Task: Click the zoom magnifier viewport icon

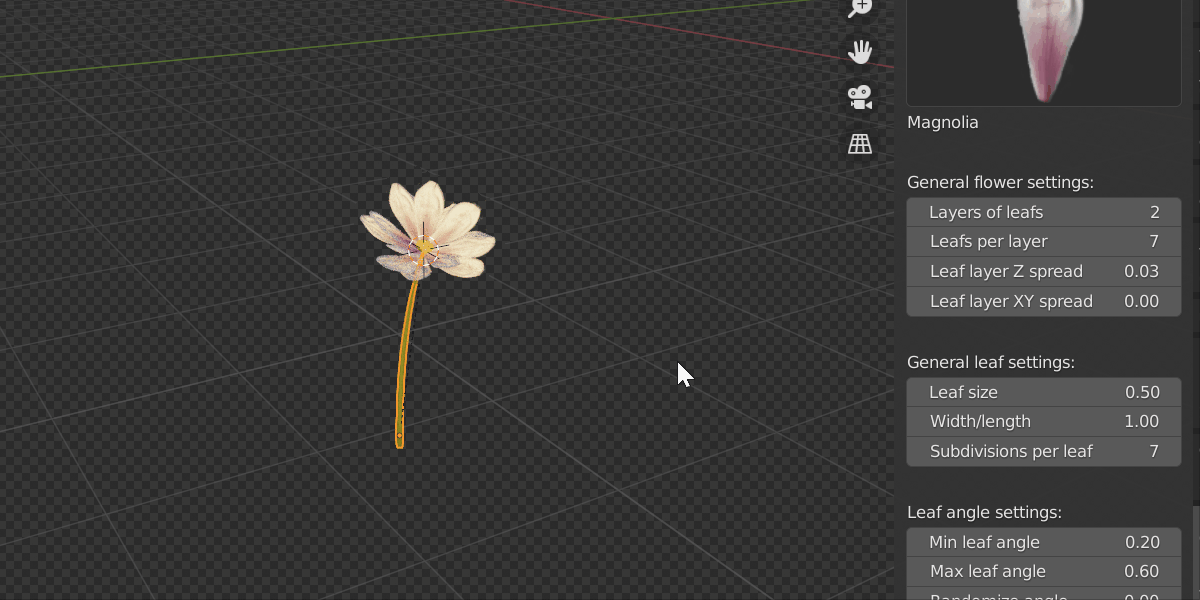Action: (860, 8)
